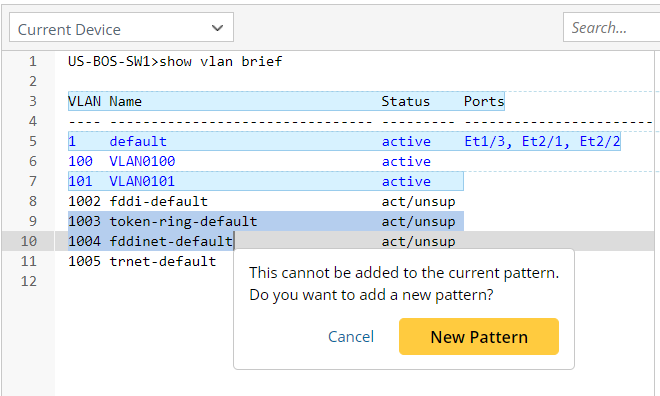
Task: Open the Current Device dropdown
Action: 121,27
